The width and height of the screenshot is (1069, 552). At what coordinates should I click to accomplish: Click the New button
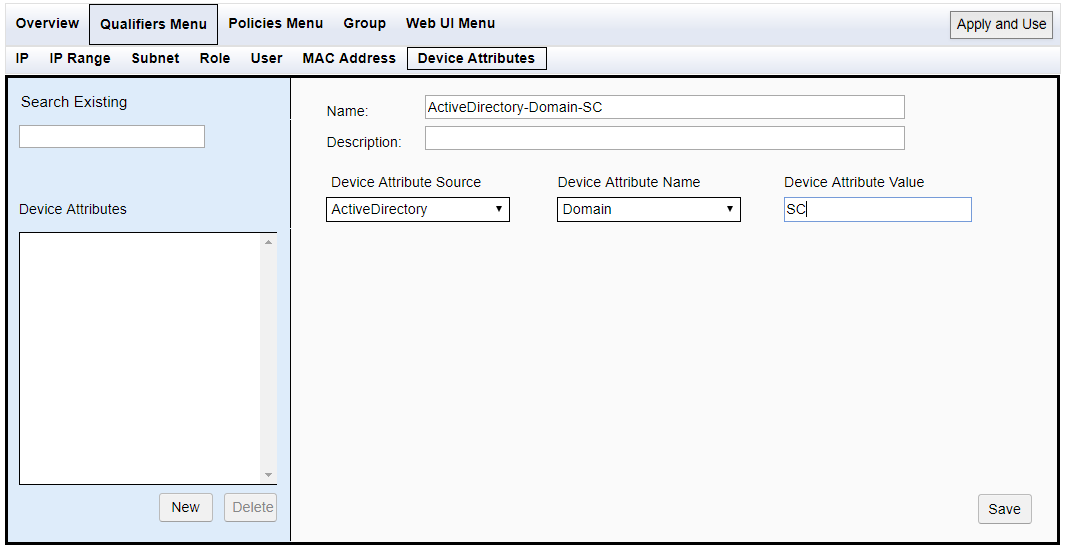[185, 508]
